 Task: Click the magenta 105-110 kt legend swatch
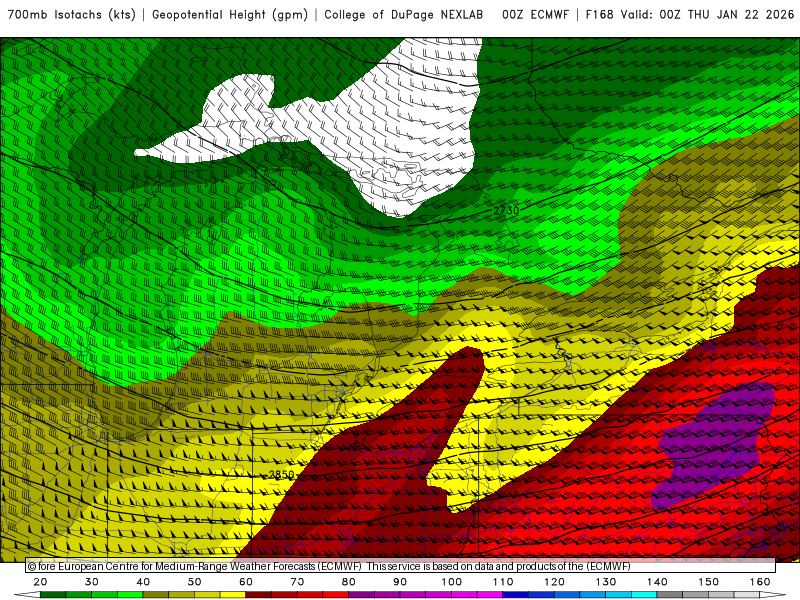490,594
